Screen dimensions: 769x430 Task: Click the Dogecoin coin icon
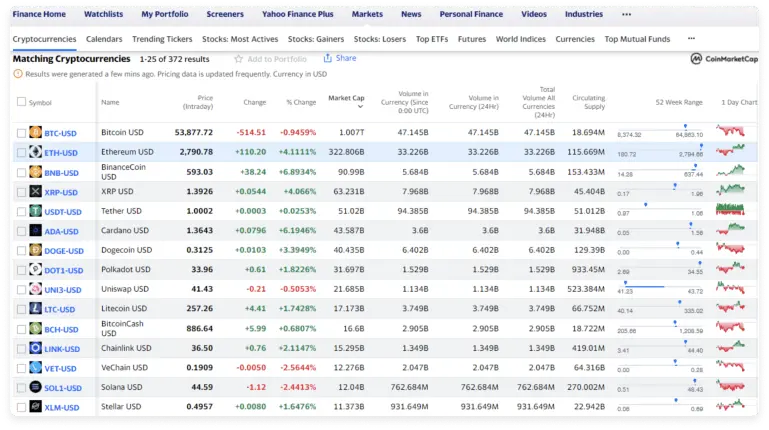[x=36, y=250]
